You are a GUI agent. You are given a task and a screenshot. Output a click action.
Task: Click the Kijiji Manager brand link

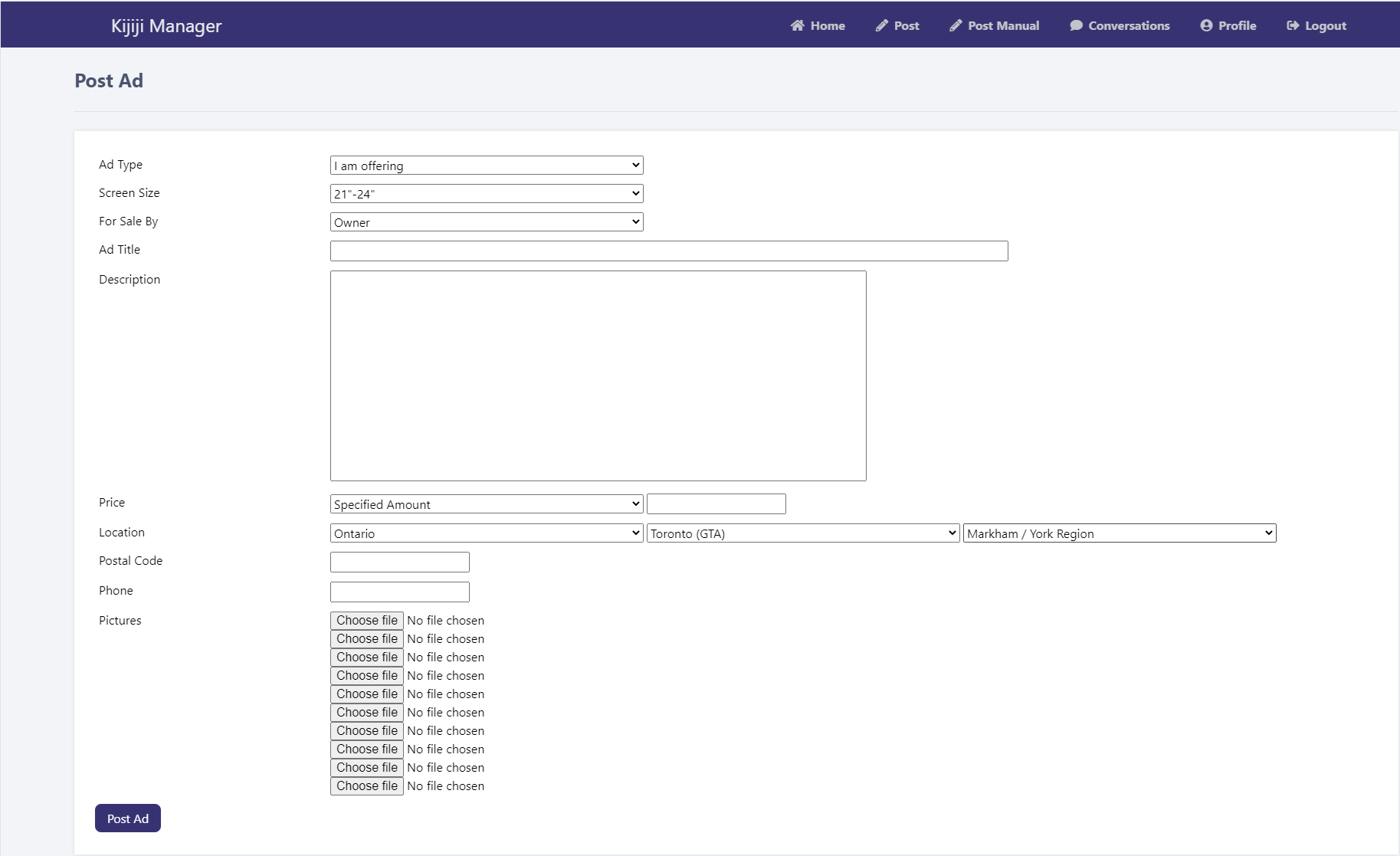click(166, 25)
